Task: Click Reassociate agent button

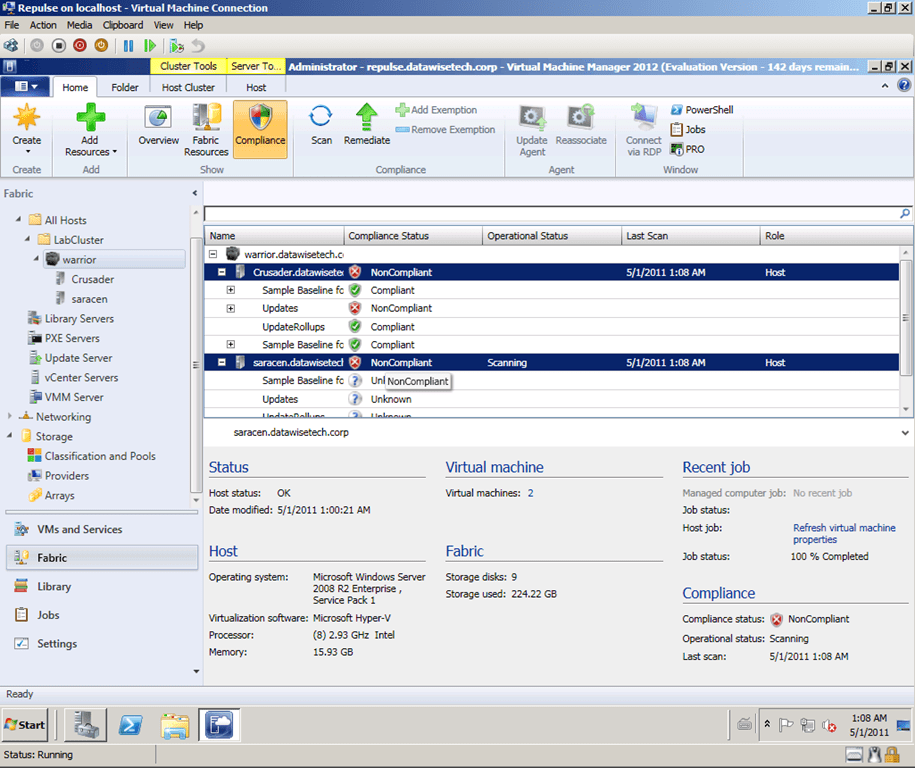Action: pyautogui.click(x=581, y=125)
